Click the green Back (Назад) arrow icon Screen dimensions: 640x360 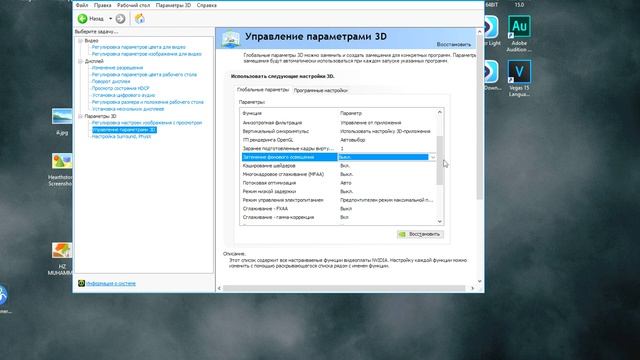(82, 19)
